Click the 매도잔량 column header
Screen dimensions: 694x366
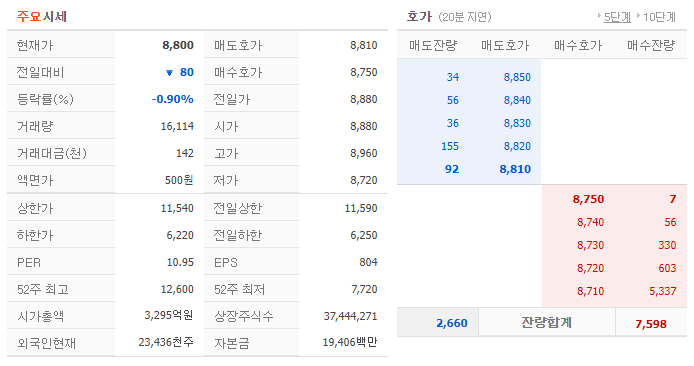433,45
